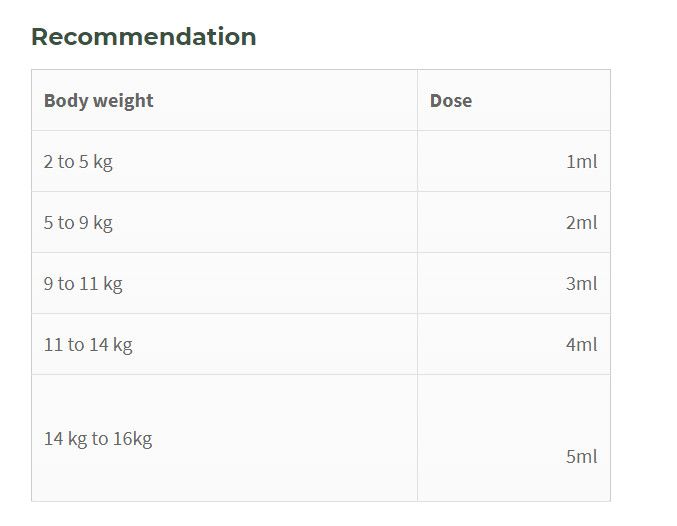677x526 pixels.
Task: Click the 4ml dose cell
Action: point(514,344)
